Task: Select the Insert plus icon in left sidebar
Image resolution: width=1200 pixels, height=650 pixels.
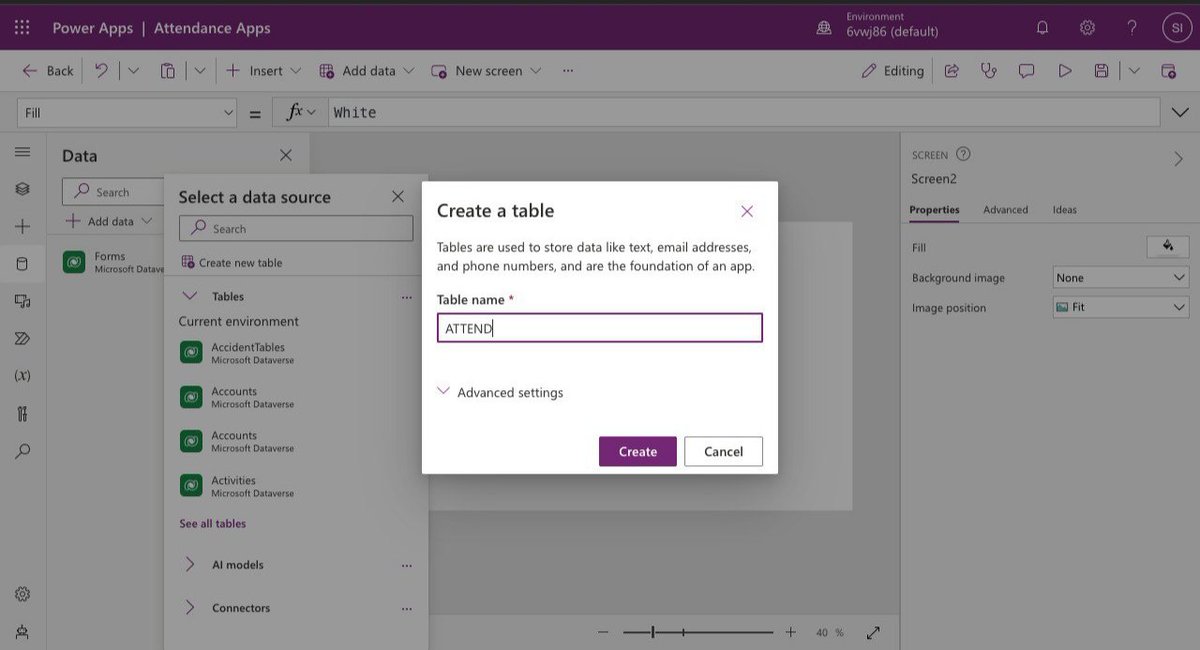Action: (22, 225)
